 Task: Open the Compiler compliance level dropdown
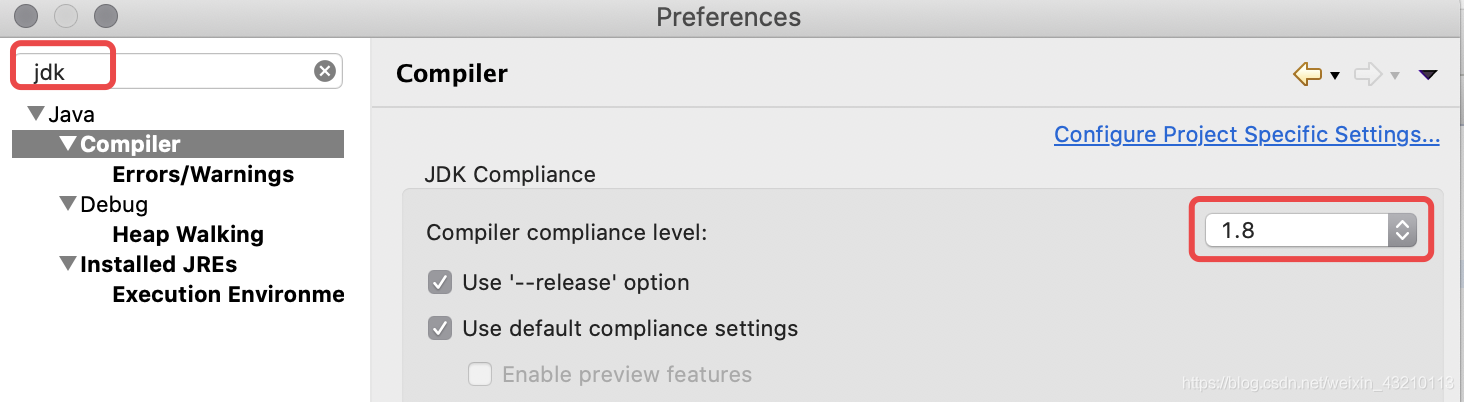1310,231
